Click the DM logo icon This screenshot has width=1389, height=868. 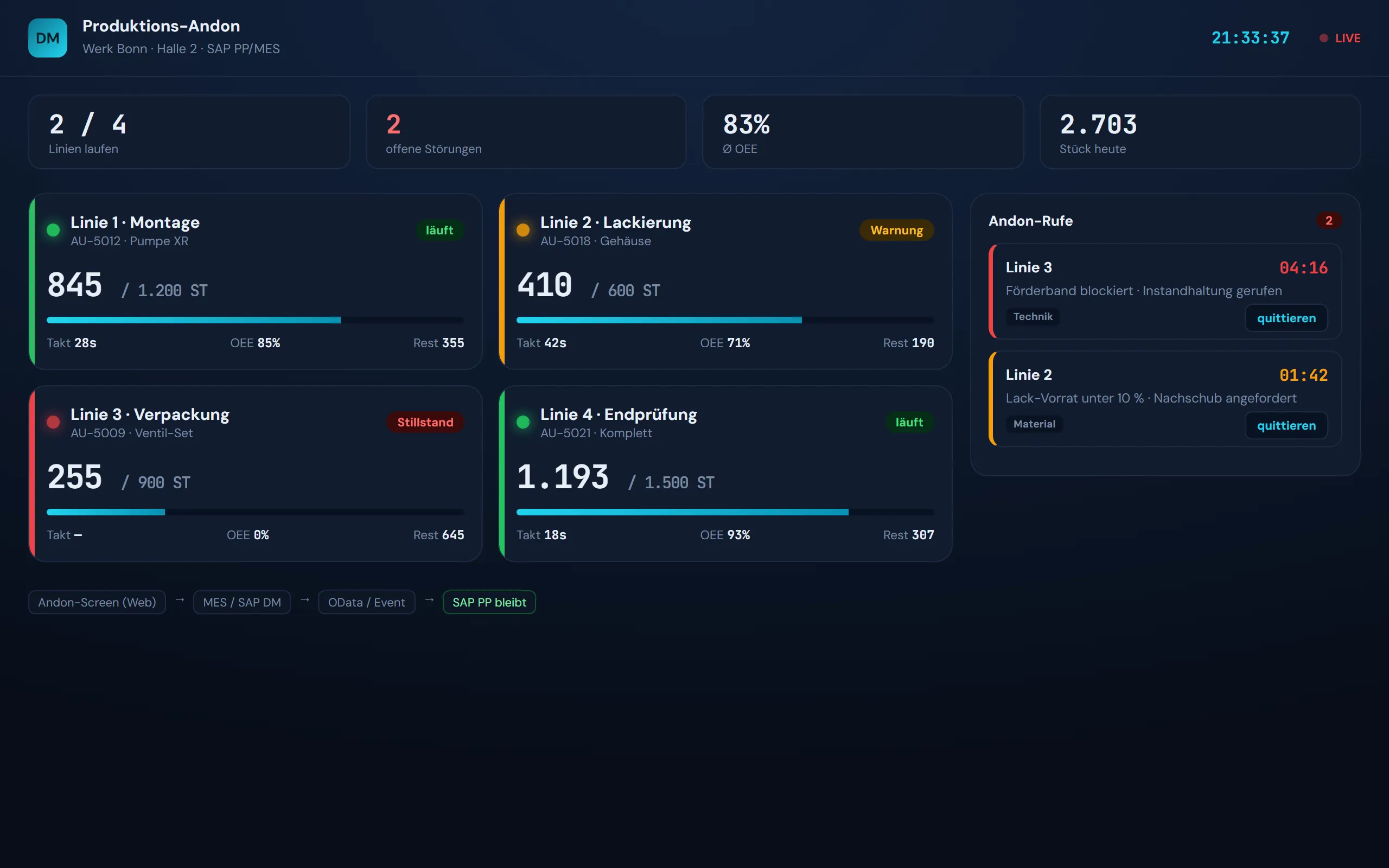pyautogui.click(x=48, y=38)
